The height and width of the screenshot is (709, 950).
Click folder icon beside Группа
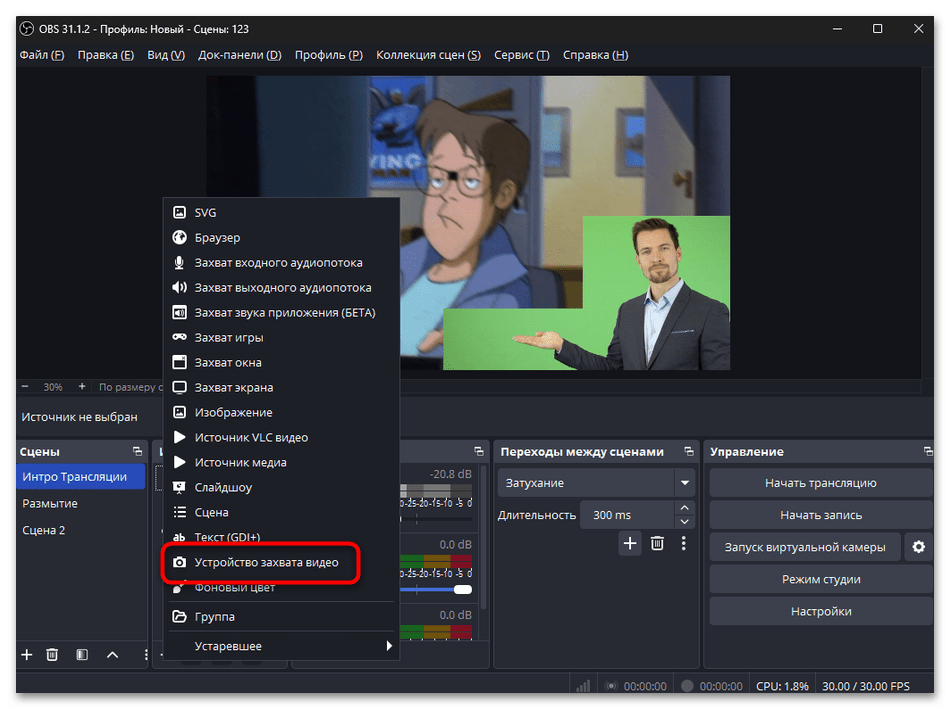point(179,617)
